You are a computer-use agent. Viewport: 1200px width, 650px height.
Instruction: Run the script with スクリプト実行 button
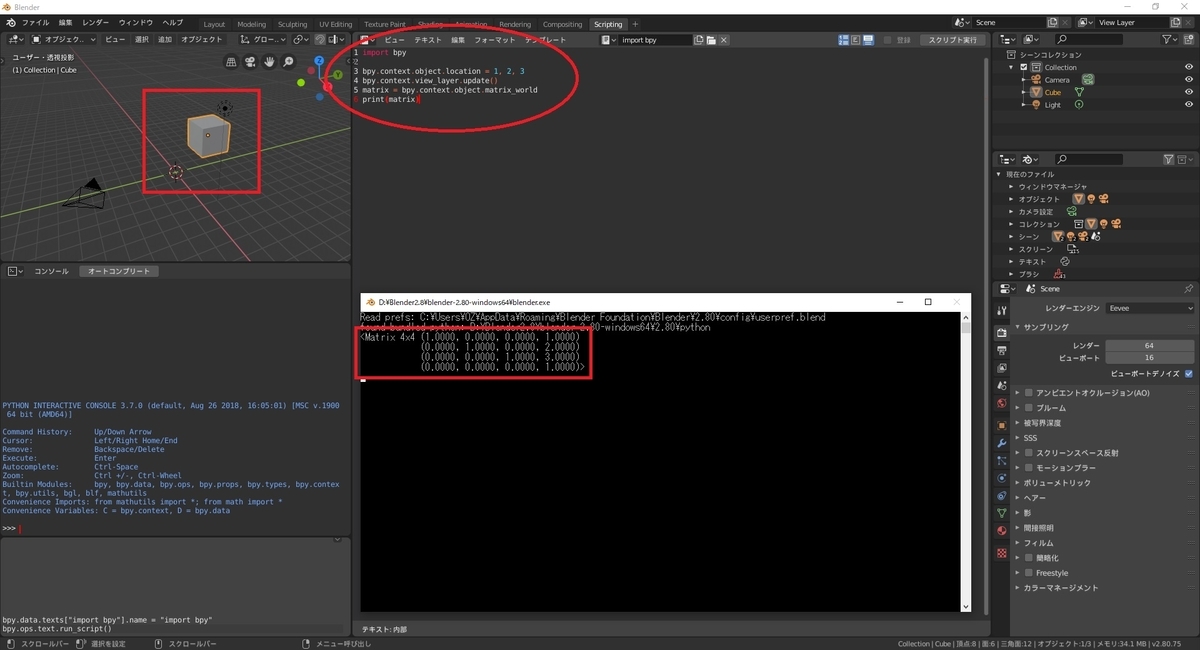coord(952,40)
